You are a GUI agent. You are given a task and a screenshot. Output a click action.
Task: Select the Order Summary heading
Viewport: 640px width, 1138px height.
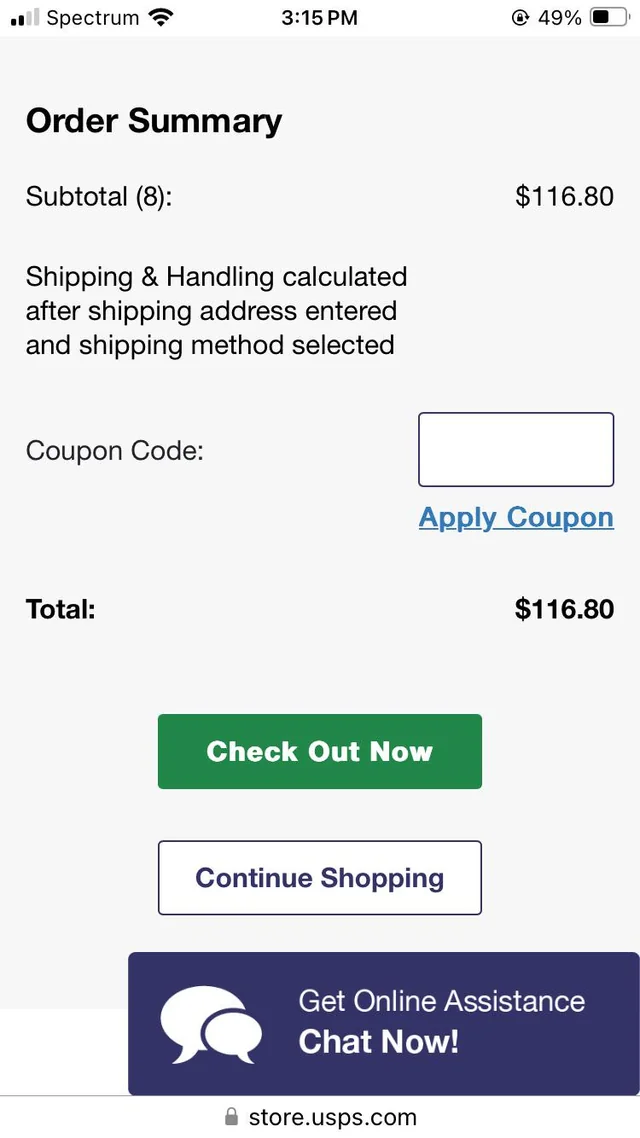[x=153, y=120]
